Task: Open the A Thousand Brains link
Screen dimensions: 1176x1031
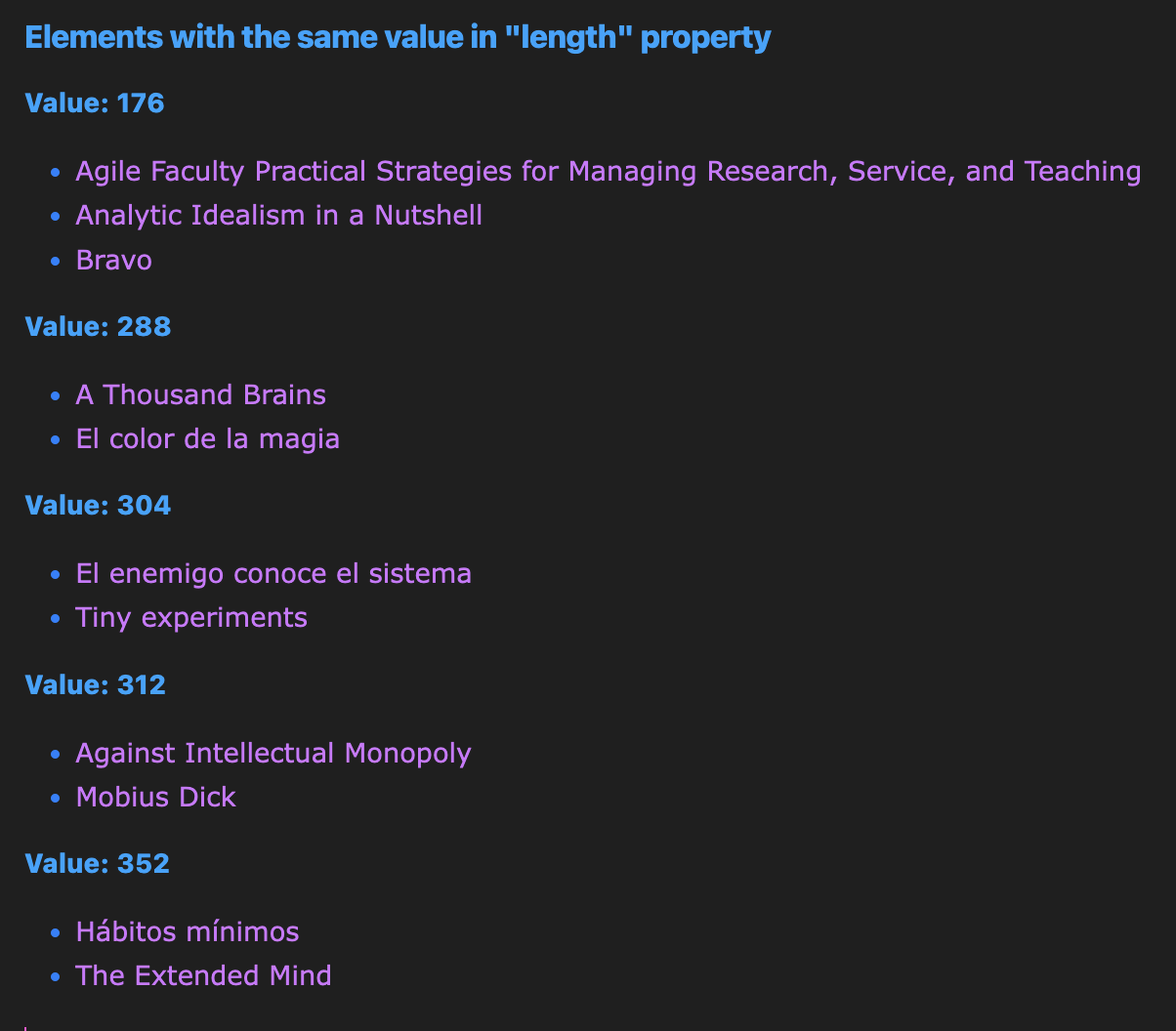Action: (201, 395)
